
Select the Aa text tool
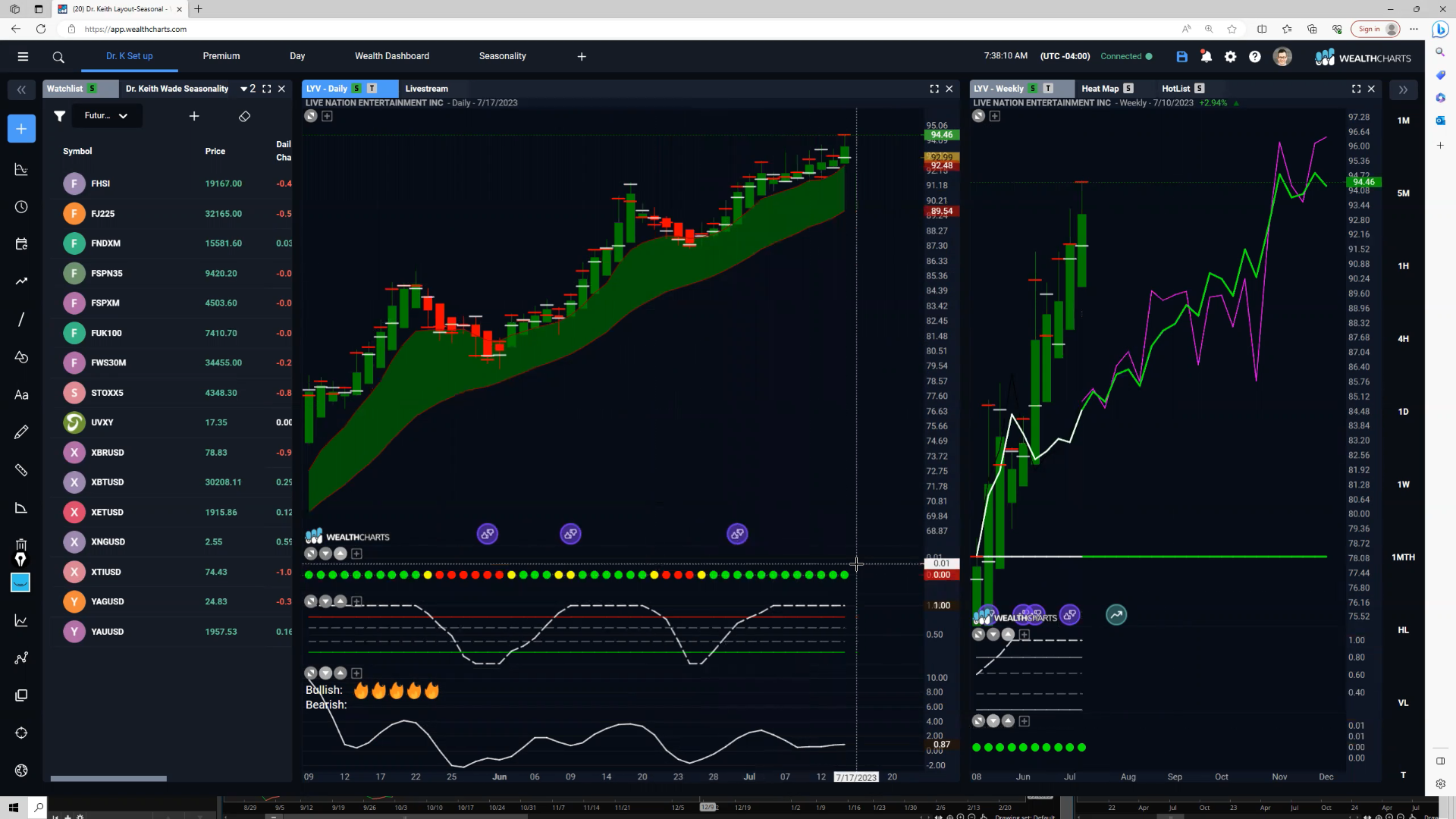click(x=21, y=394)
